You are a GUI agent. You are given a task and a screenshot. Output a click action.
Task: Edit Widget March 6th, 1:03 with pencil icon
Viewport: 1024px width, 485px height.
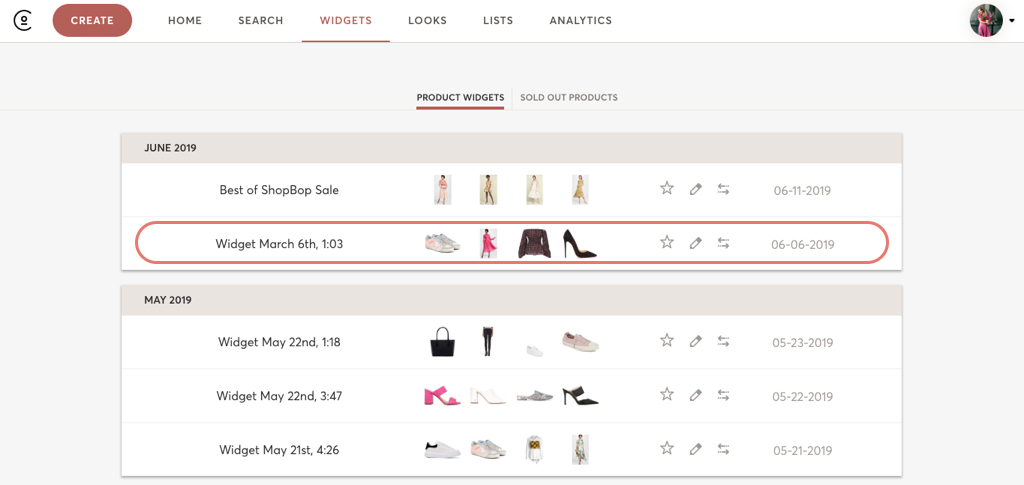coord(695,243)
